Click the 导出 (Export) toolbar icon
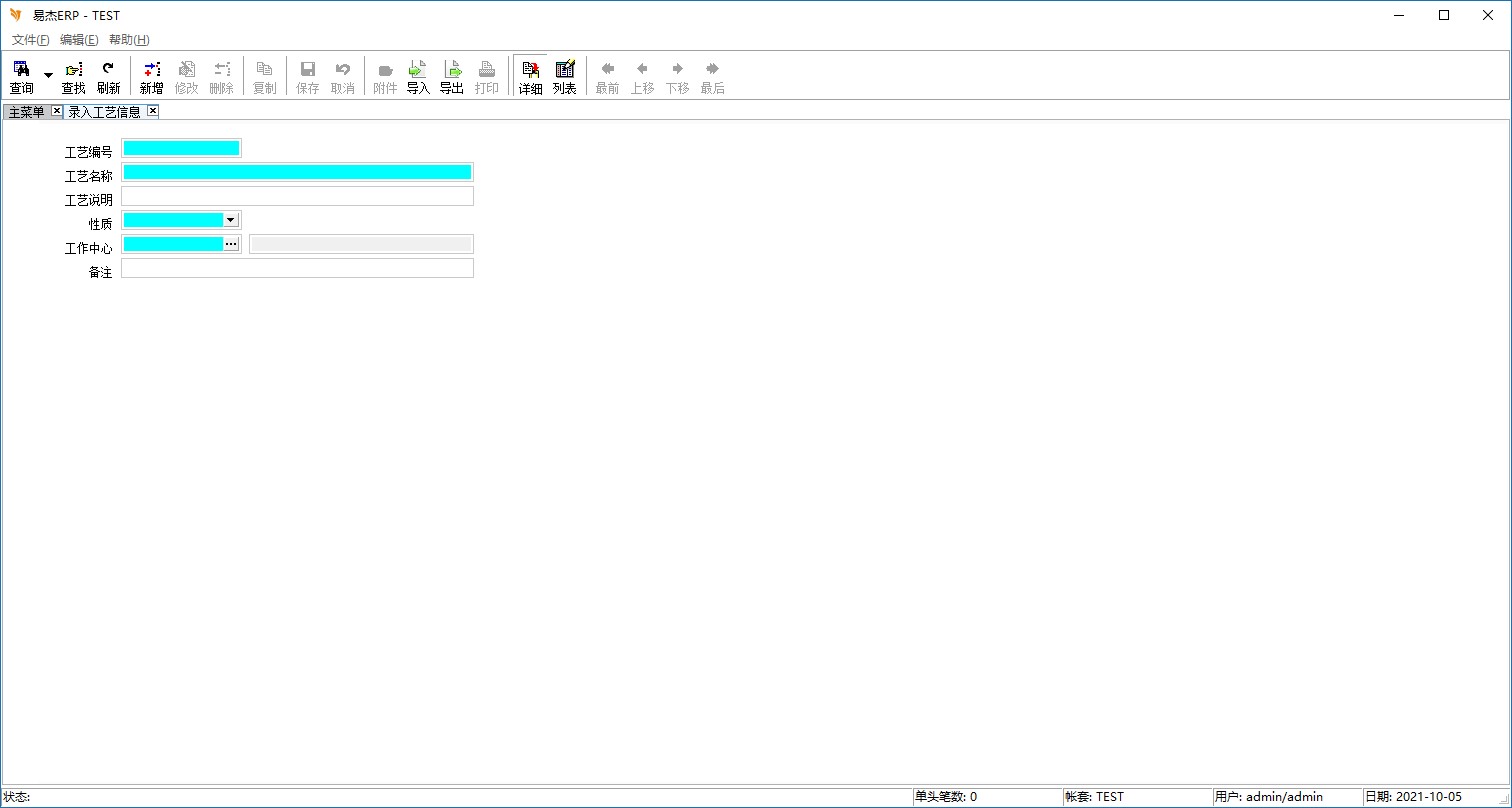 [x=452, y=77]
